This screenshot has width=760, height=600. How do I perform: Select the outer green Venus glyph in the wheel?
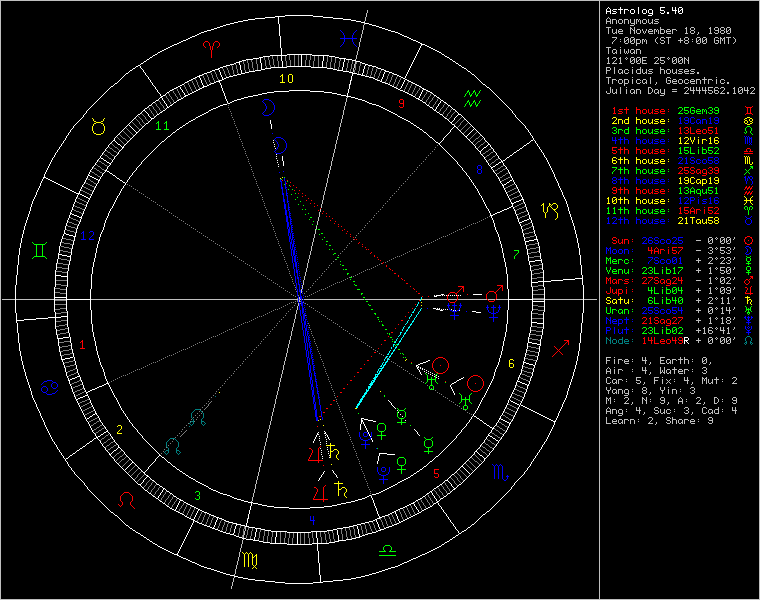[x=402, y=464]
